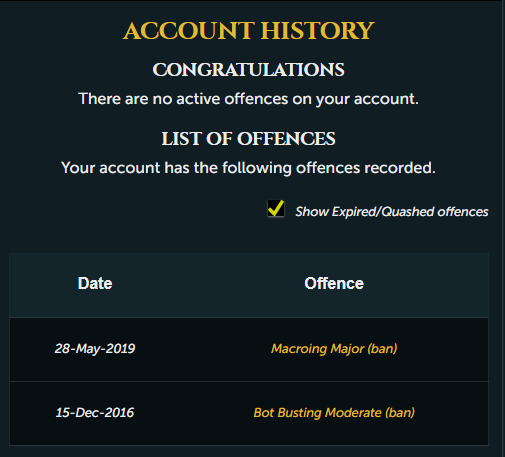Click the word 'OFFENCES' in the list heading

286,139
